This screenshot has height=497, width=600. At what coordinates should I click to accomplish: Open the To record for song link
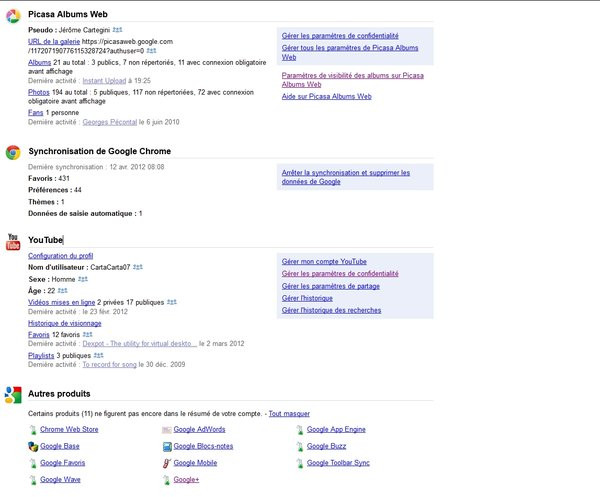pyautogui.click(x=109, y=364)
